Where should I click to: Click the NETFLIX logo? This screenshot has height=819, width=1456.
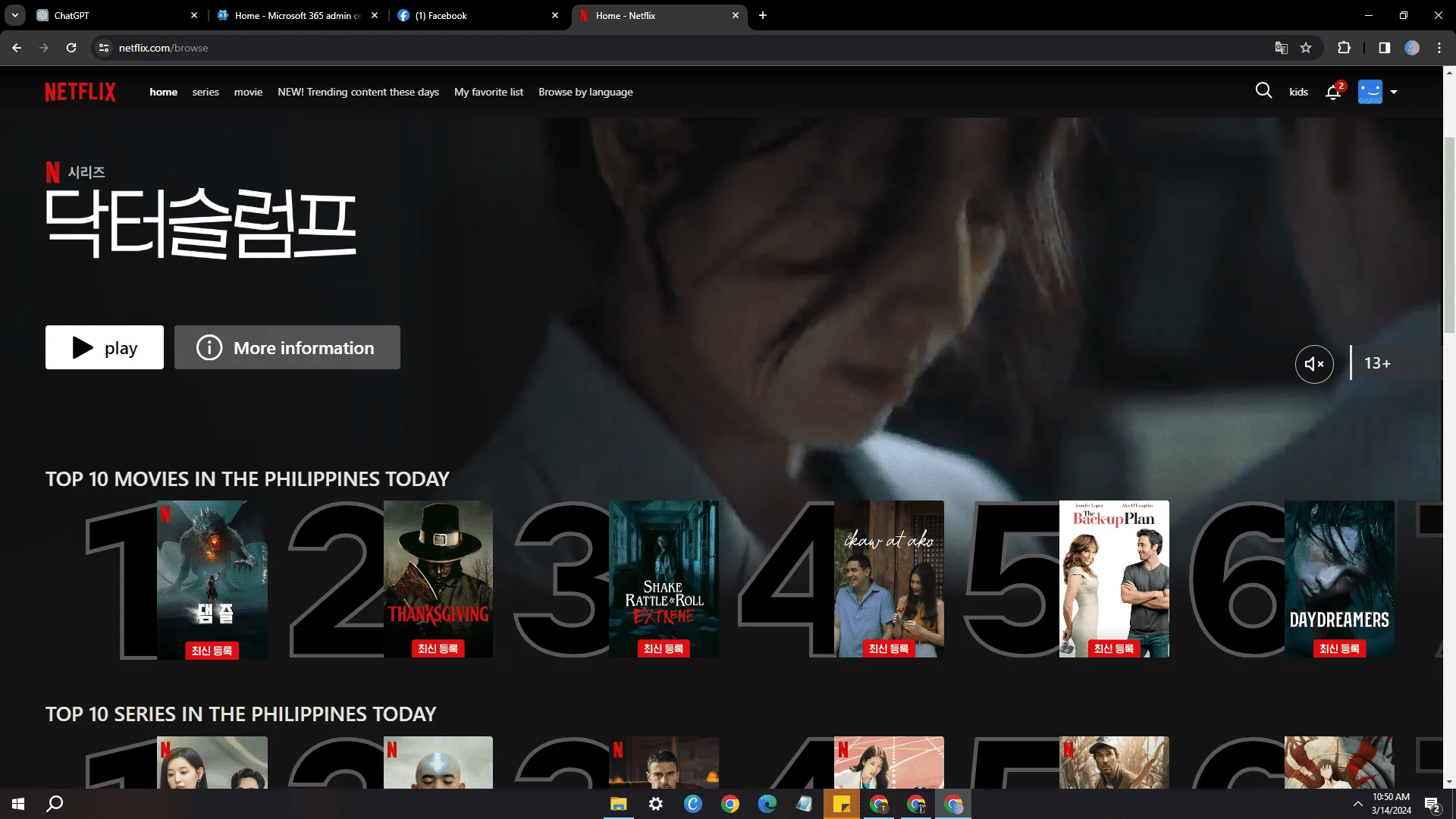(x=80, y=92)
